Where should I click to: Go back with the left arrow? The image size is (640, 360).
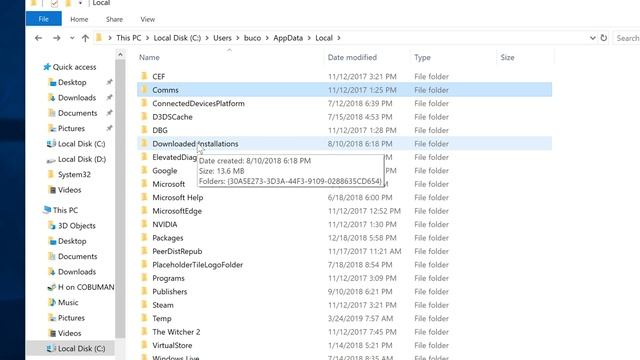tap(38, 38)
